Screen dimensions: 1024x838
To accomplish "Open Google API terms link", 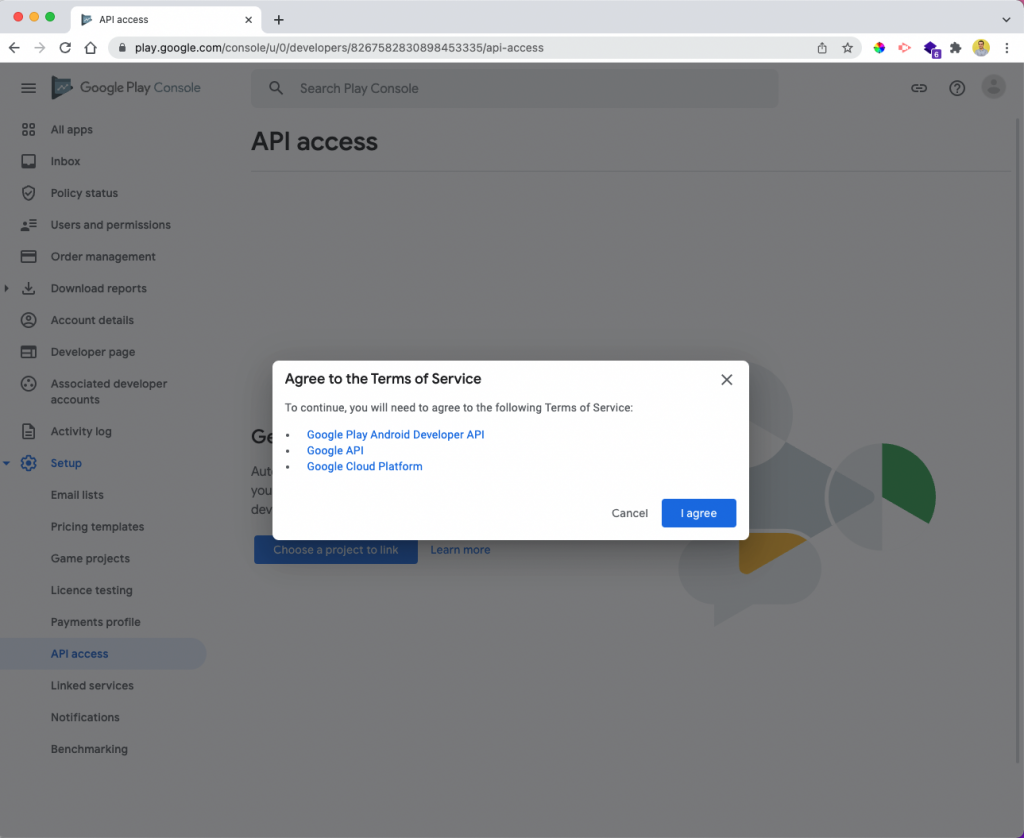I will click(335, 451).
